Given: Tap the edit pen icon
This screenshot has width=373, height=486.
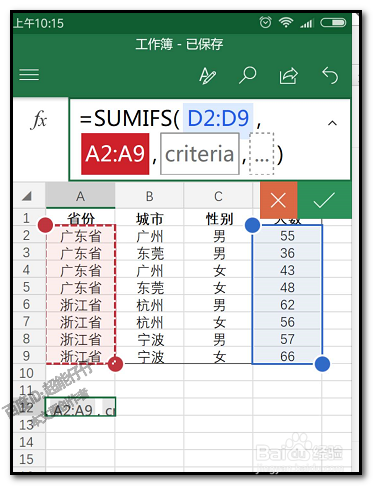Looking at the screenshot, I should 207,76.
